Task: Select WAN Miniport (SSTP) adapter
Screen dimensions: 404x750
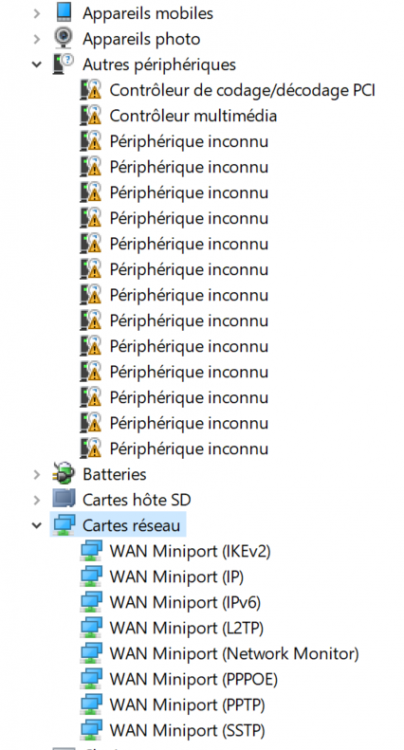Action: click(x=187, y=730)
